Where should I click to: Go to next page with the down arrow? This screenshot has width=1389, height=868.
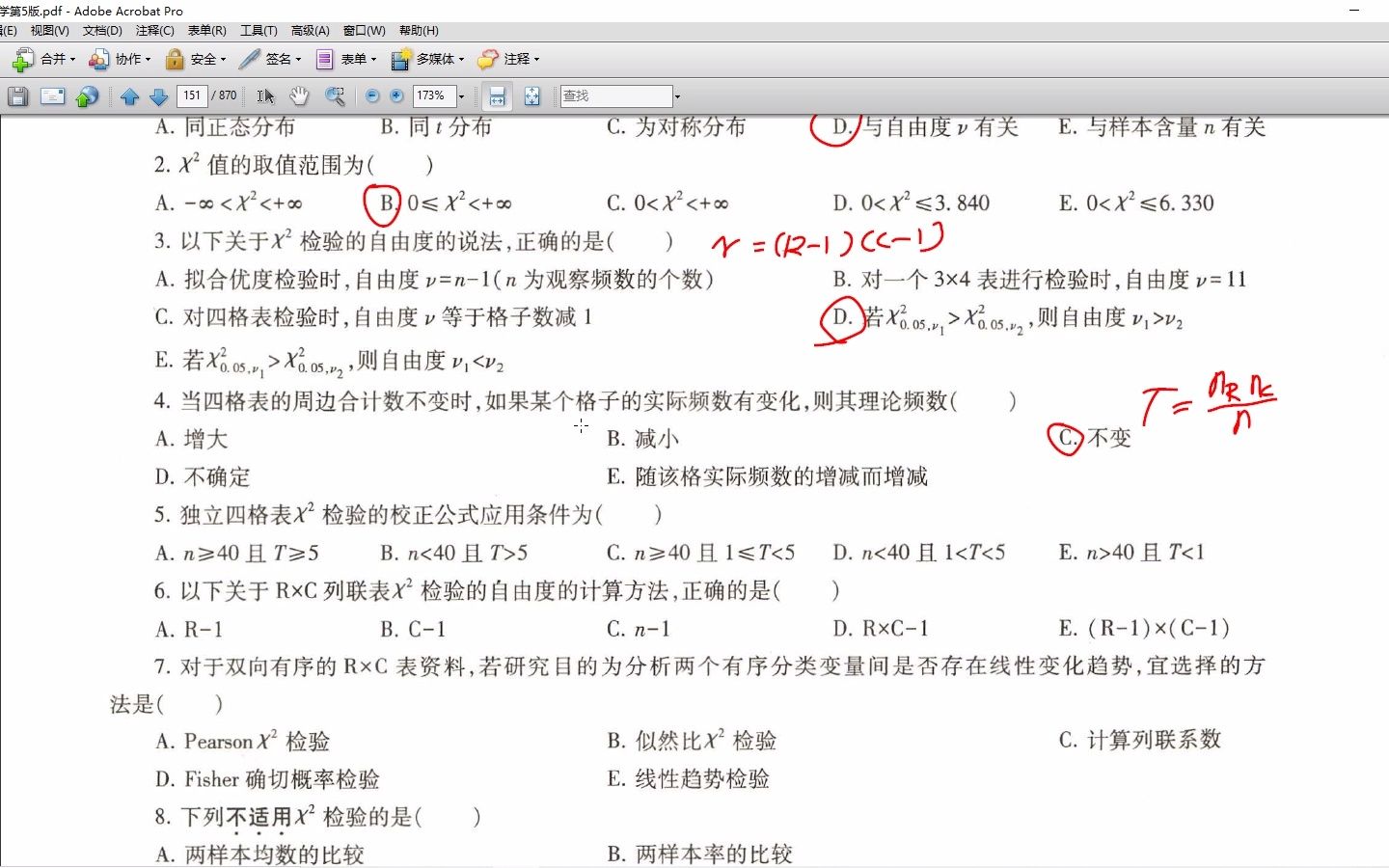(x=159, y=96)
